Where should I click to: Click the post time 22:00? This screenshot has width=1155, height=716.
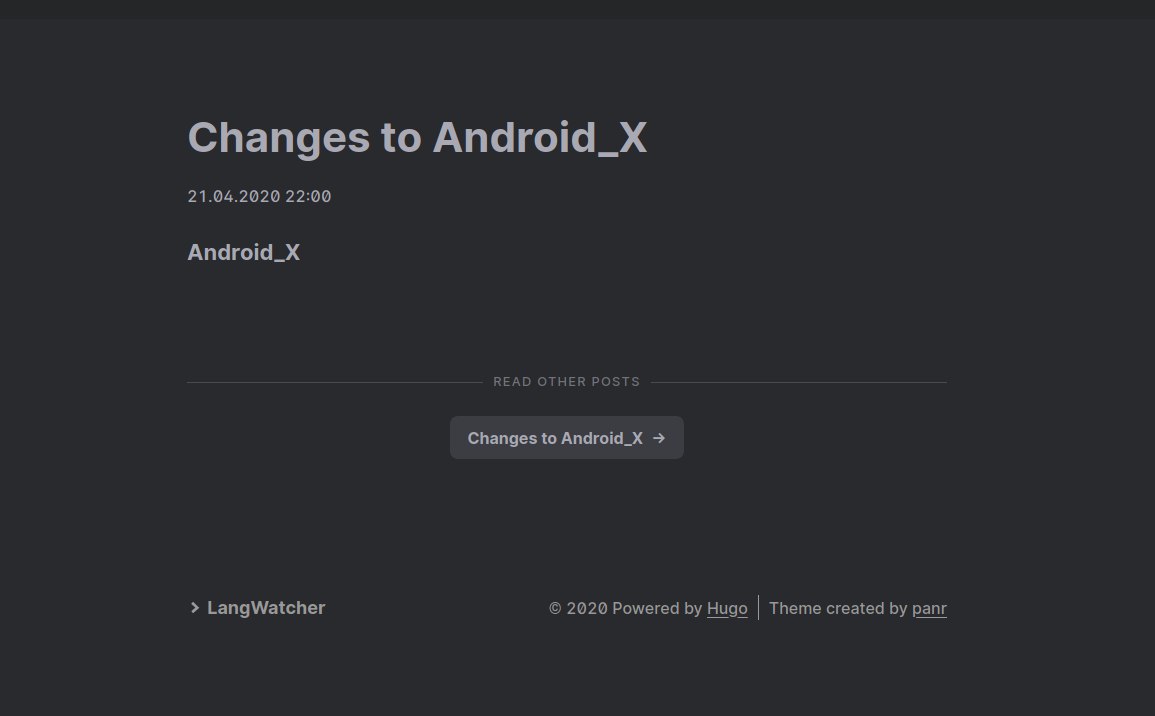click(308, 197)
